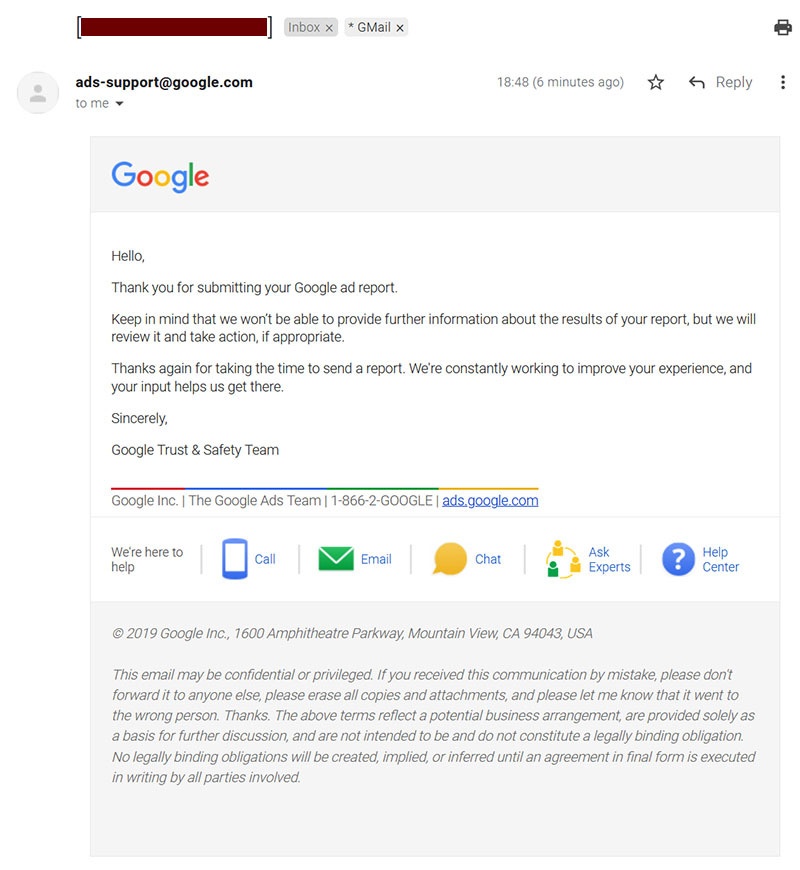The height and width of the screenshot is (870, 800).
Task: Open the three-dot more options menu
Action: pyautogui.click(x=783, y=83)
